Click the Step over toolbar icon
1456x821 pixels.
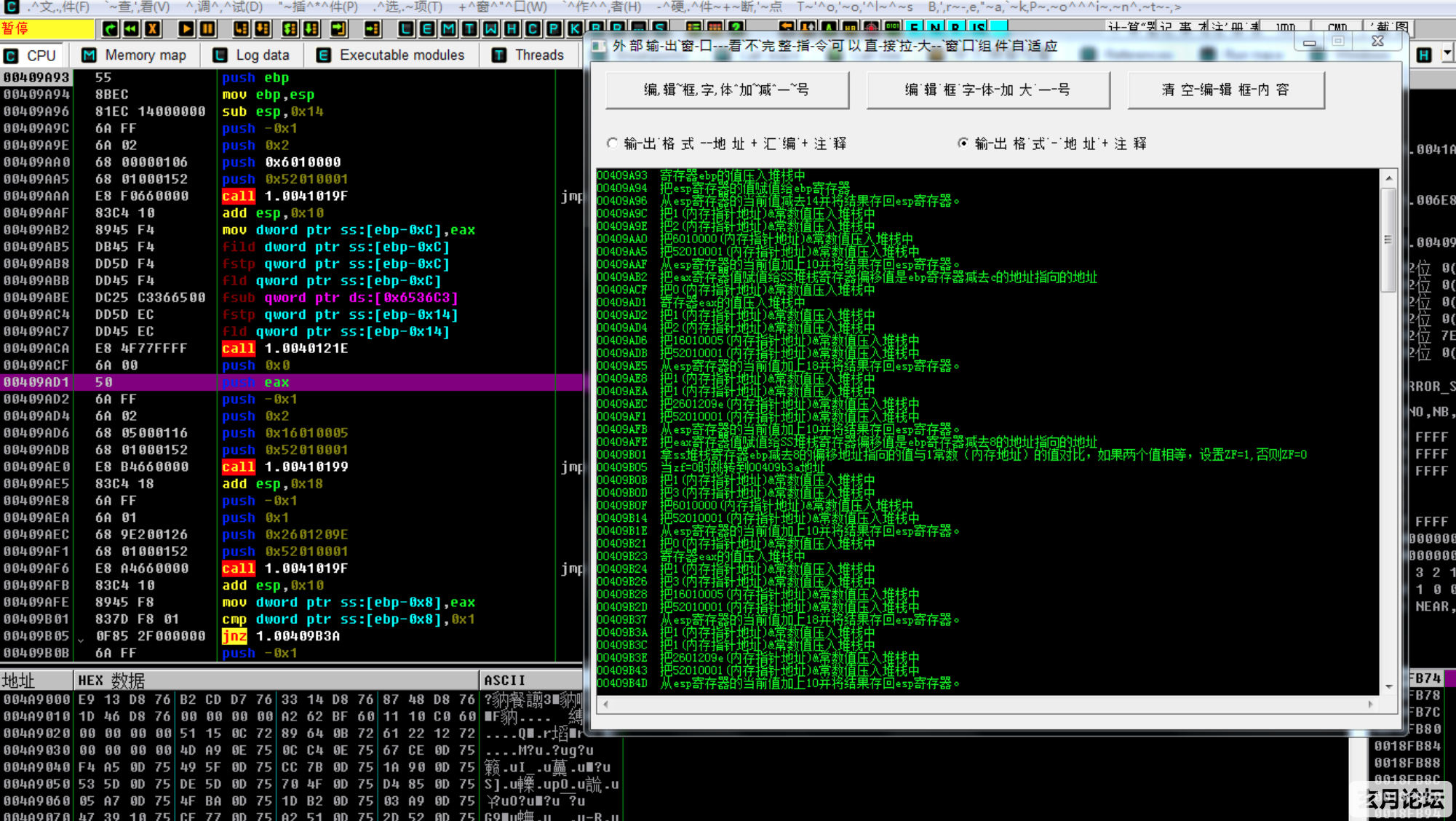pyautogui.click(x=263, y=29)
